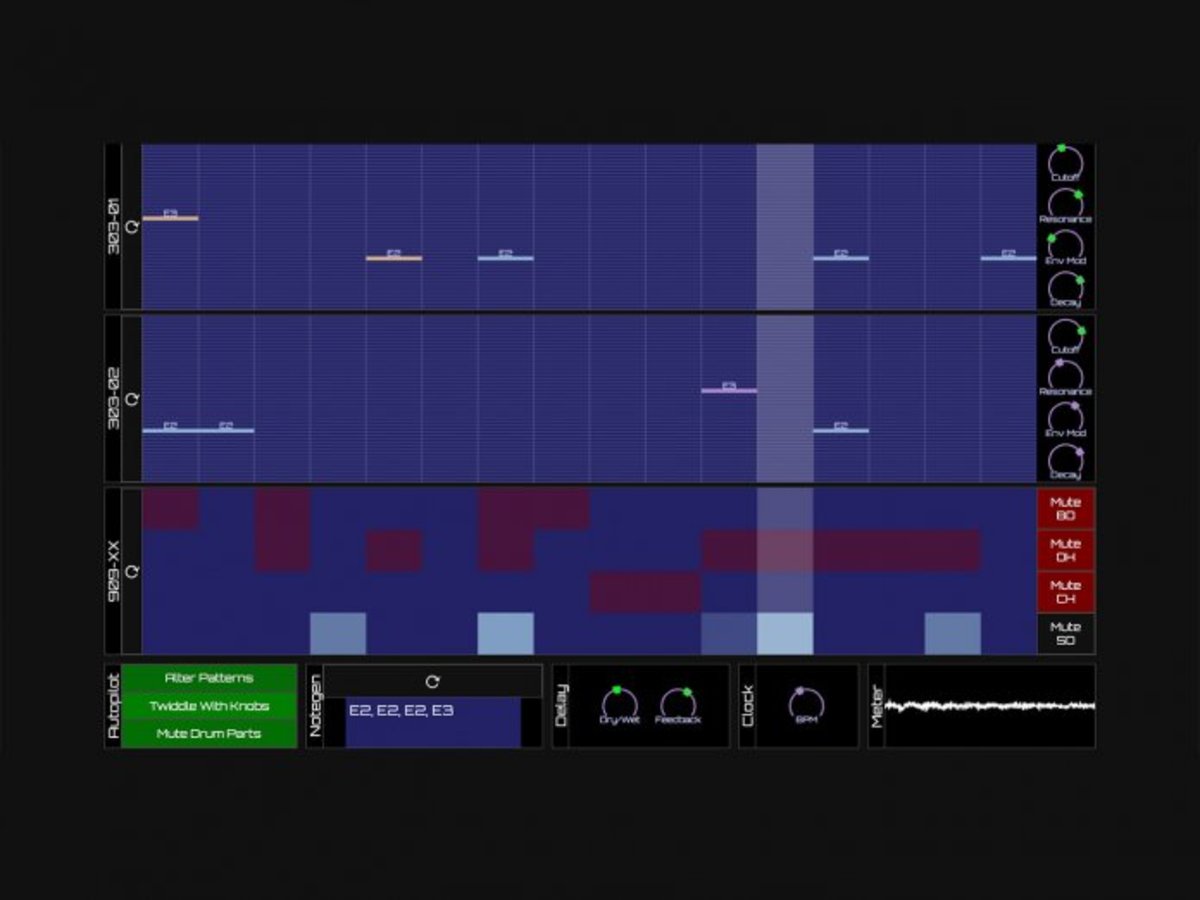Click the purple E3 note in the 303-02 pattern
The width and height of the screenshot is (1200, 900).
[x=729, y=390]
